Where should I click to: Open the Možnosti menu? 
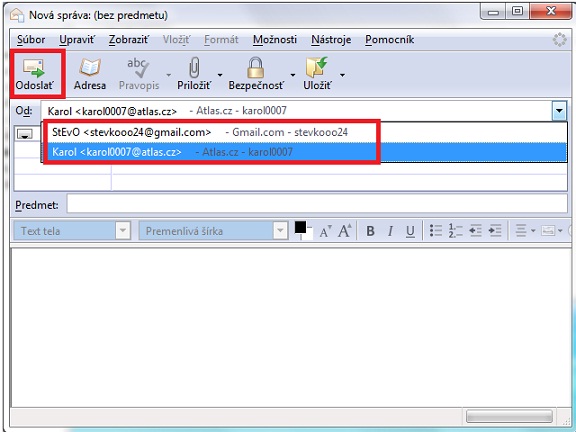(275, 39)
